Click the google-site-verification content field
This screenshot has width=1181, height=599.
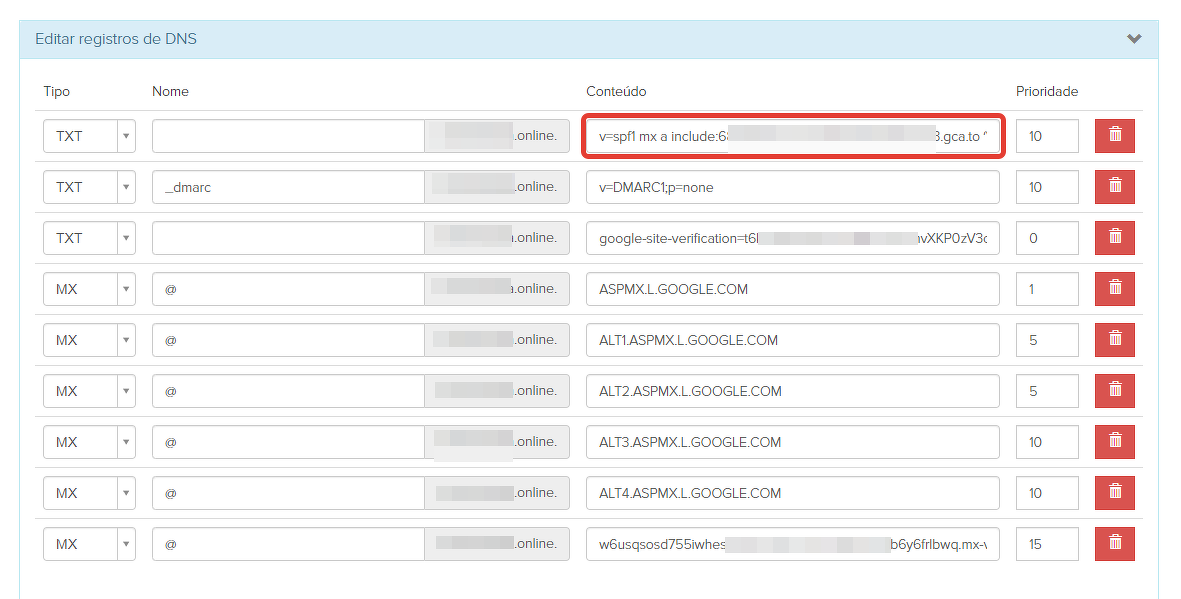pyautogui.click(x=792, y=238)
